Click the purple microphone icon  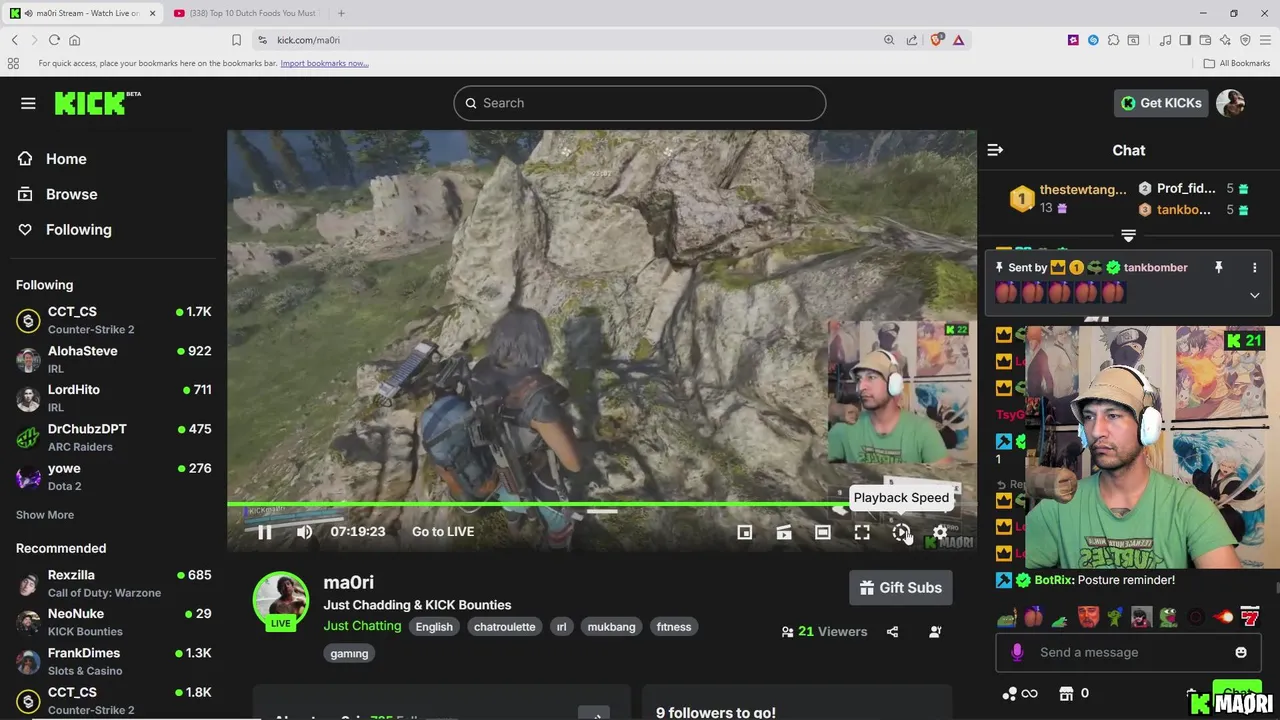coord(1017,652)
